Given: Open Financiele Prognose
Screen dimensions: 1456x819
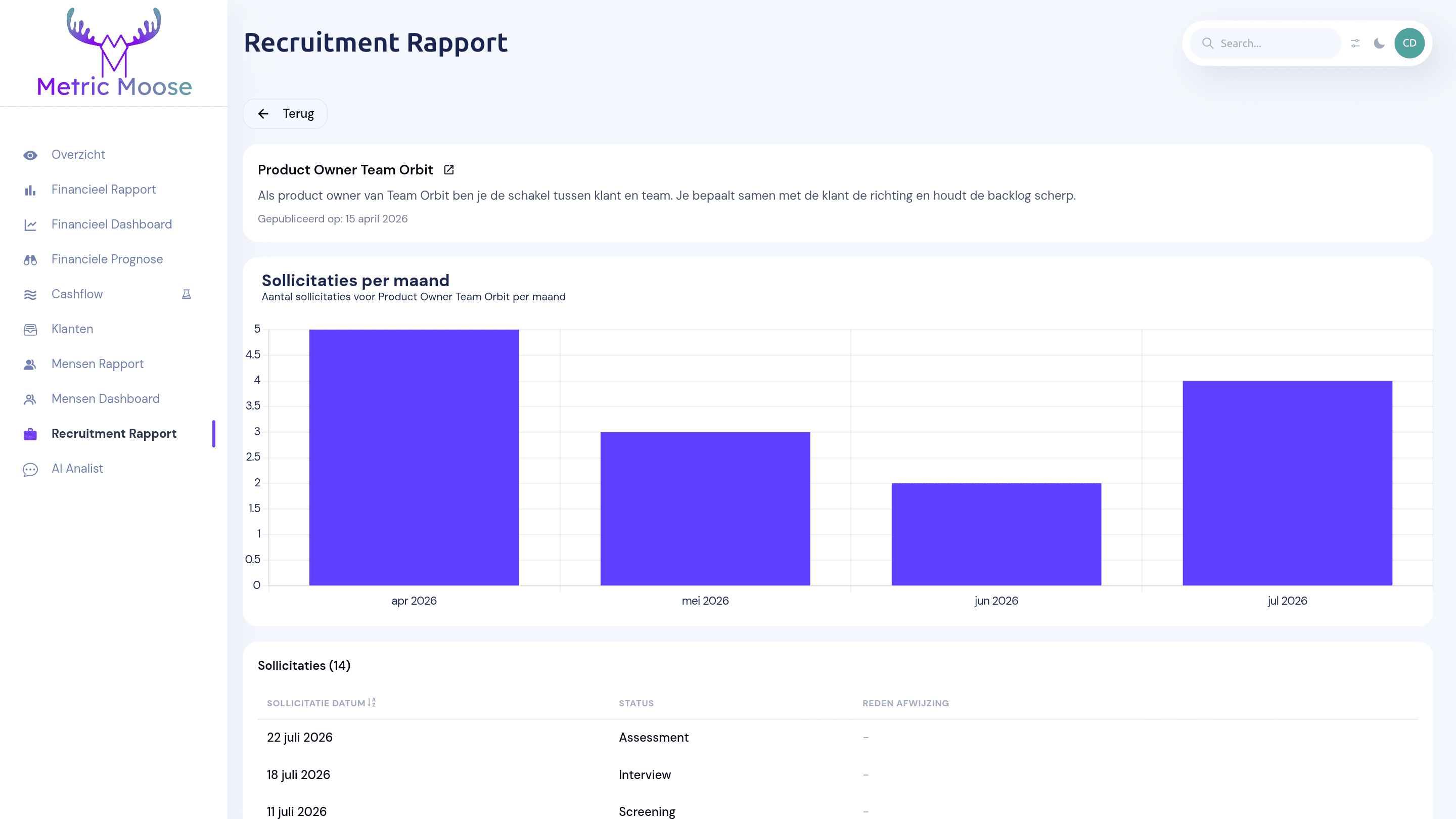Looking at the screenshot, I should point(107,259).
